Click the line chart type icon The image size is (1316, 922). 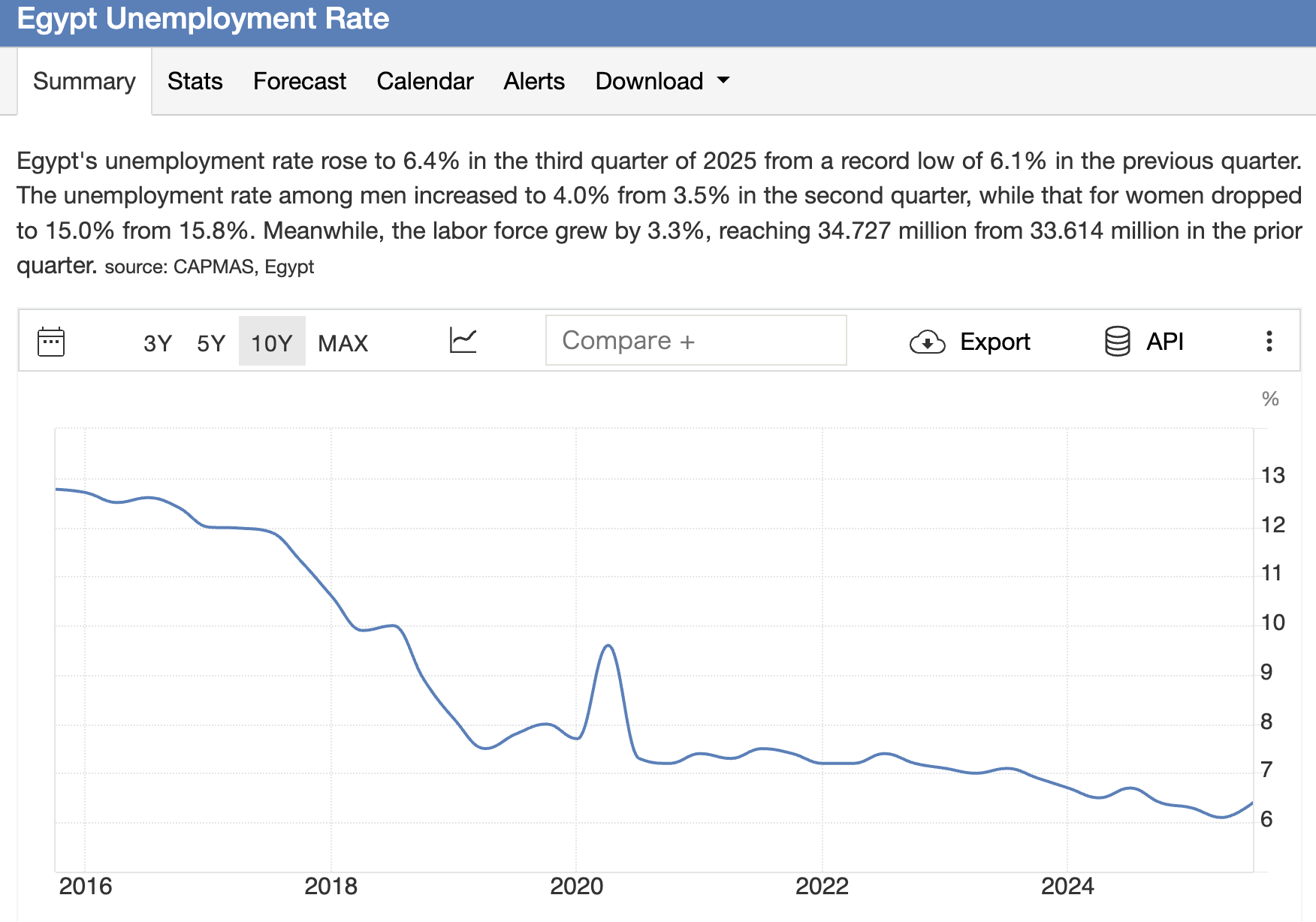point(463,341)
